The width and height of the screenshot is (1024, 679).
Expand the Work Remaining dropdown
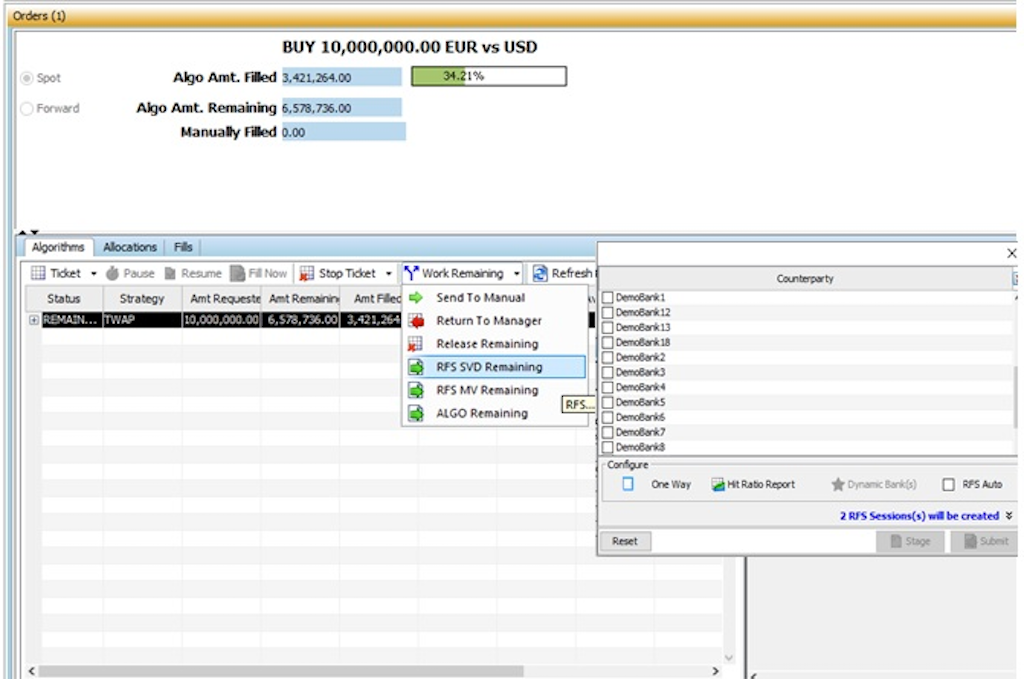(517, 273)
